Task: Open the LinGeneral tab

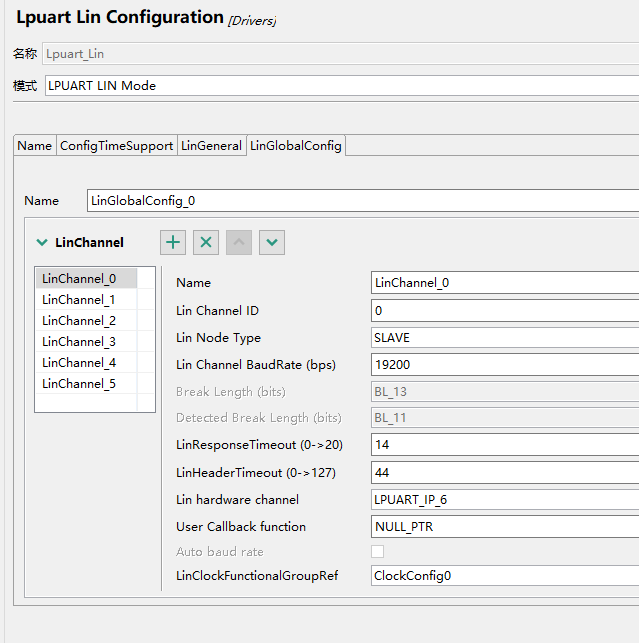Action: pos(211,146)
